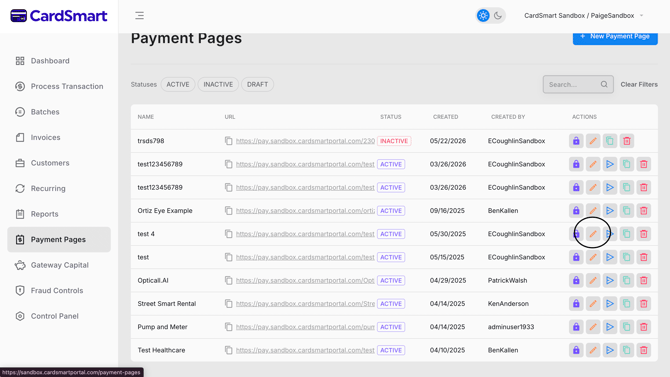
Task: Edit the Pump and Meter page
Action: click(593, 327)
